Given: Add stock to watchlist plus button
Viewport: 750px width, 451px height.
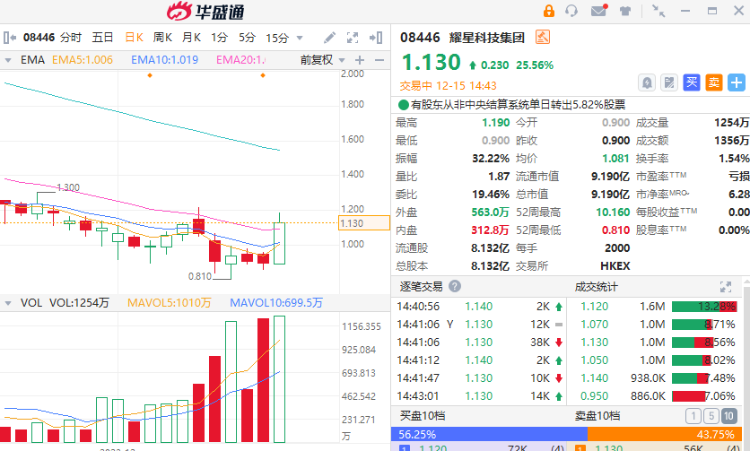Looking at the screenshot, I should click(736, 83).
